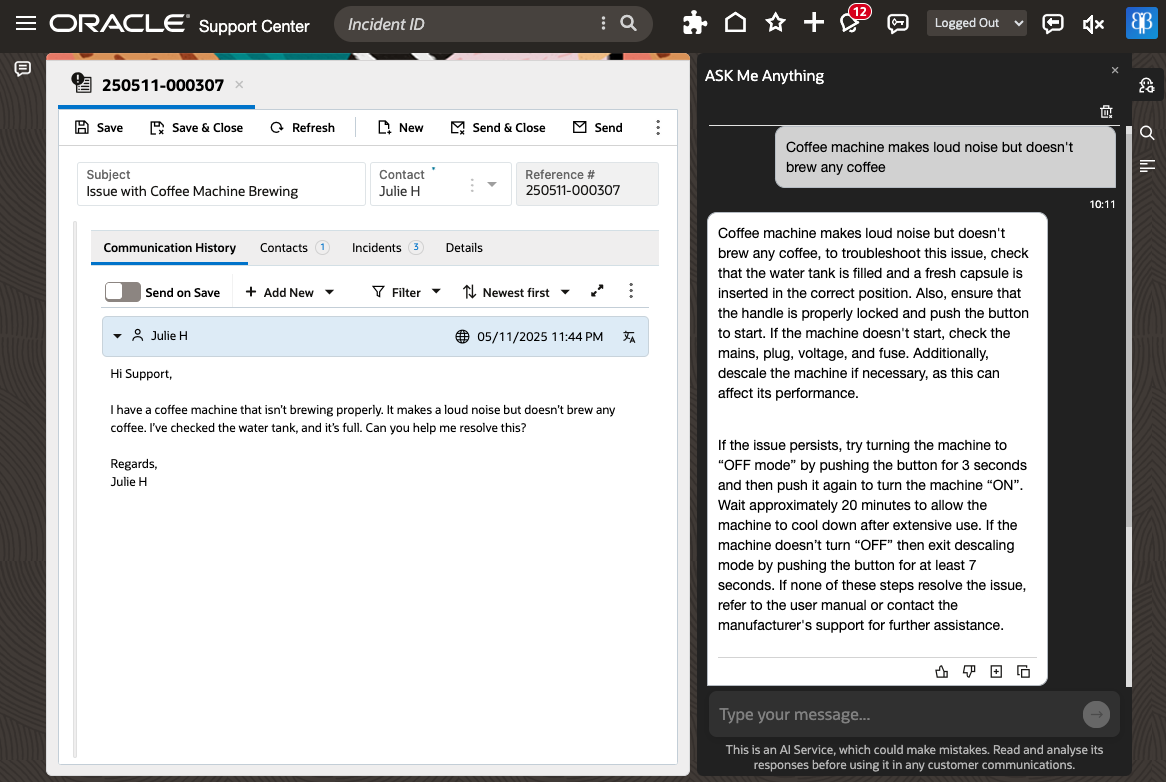Click the Oracle Support Center logo
This screenshot has width=1166, height=782.
click(x=179, y=24)
